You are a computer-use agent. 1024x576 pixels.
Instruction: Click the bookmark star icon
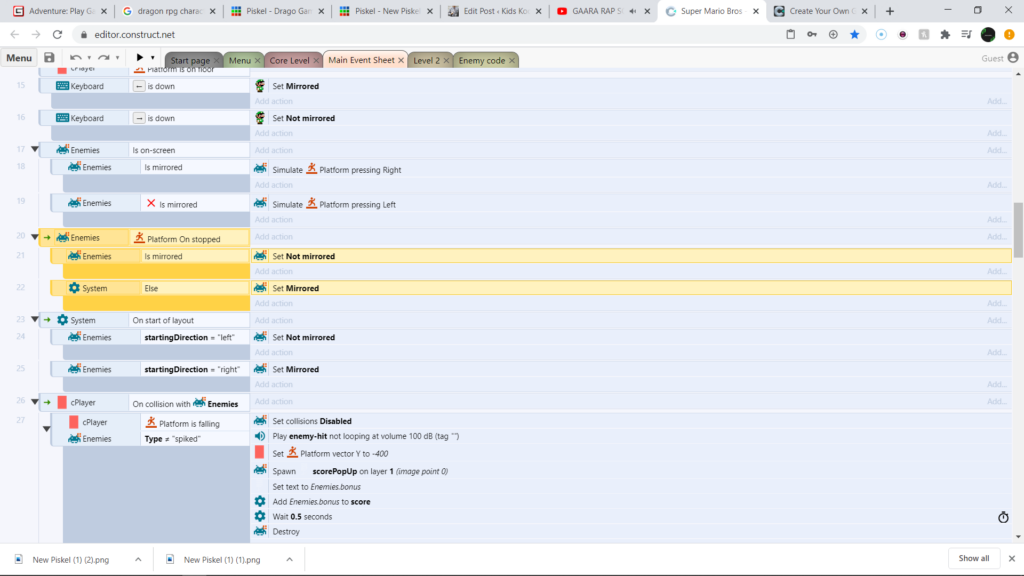[x=854, y=35]
